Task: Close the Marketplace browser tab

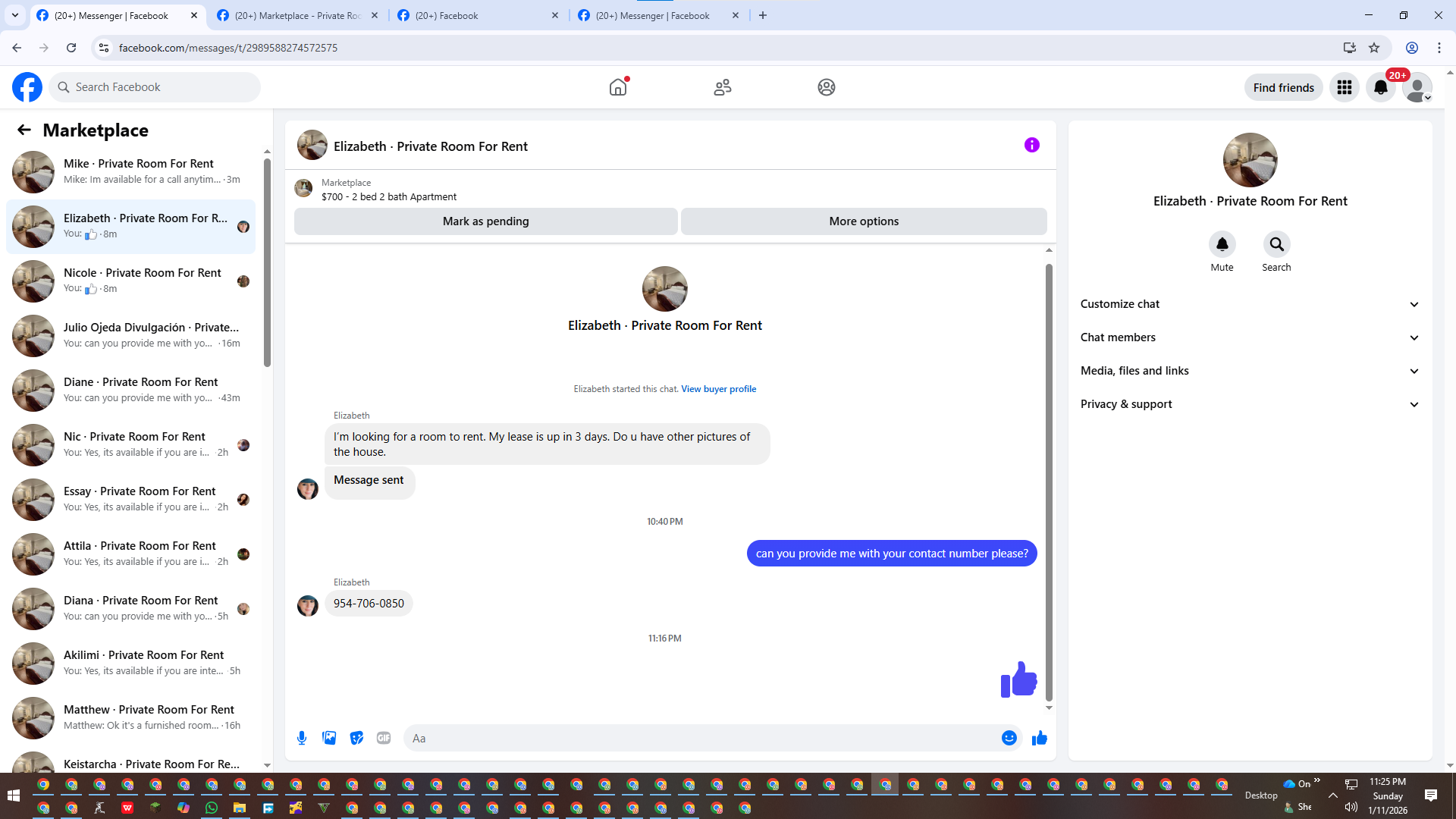Action: [375, 15]
